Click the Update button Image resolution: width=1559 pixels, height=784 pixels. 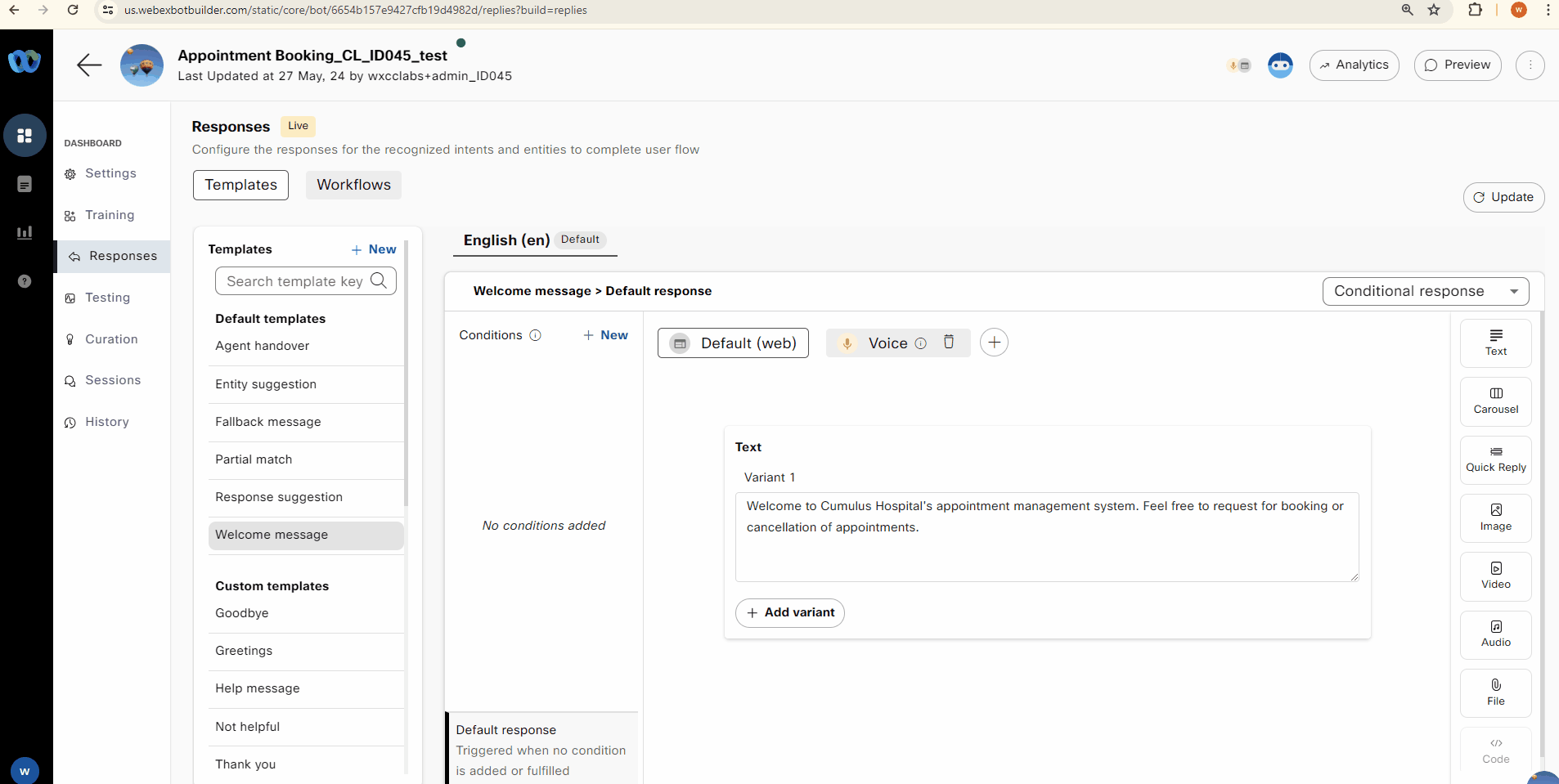click(x=1503, y=197)
